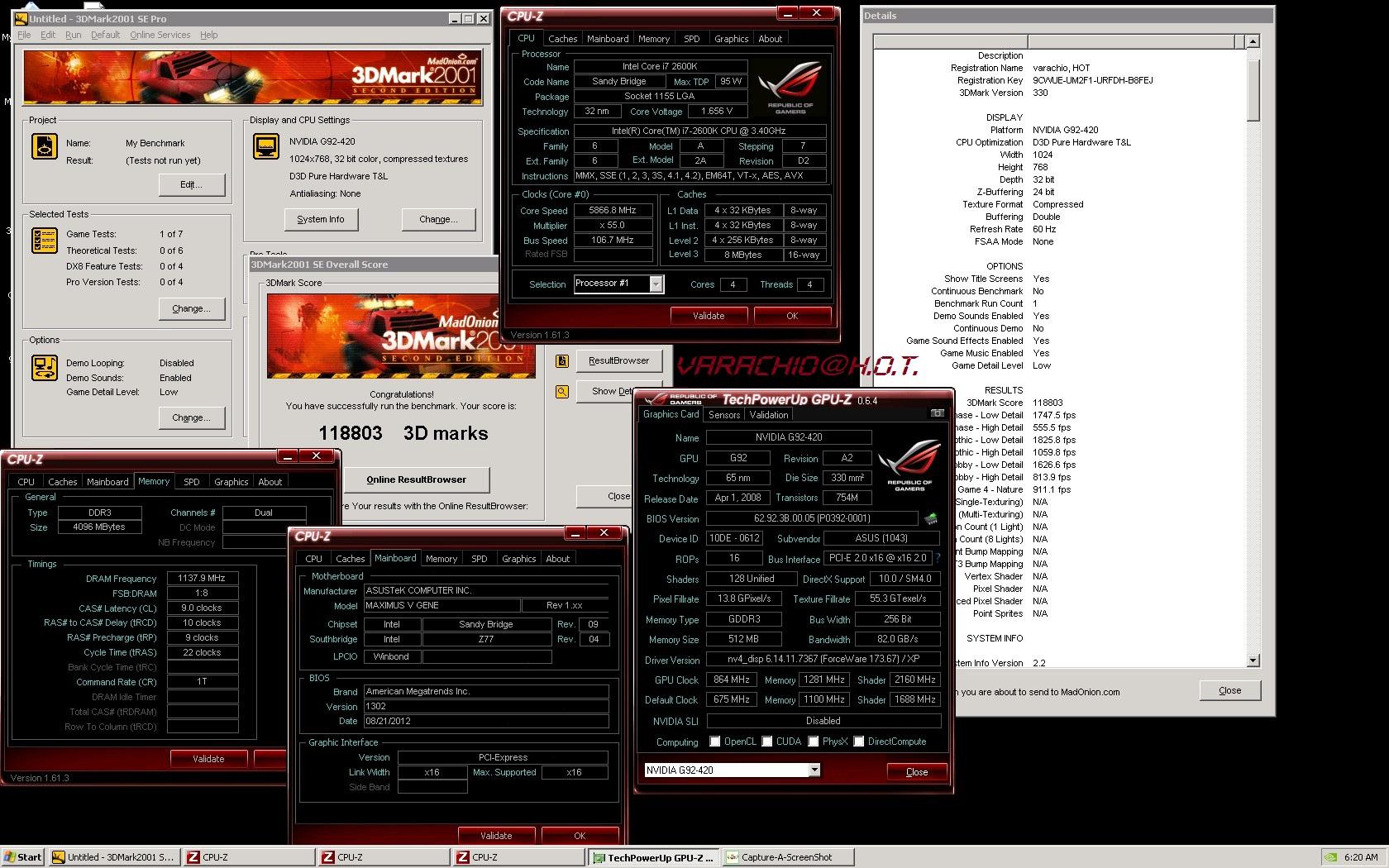Switch to SPD tab in top CPU-Z
The width and height of the screenshot is (1389, 868).
(691, 39)
